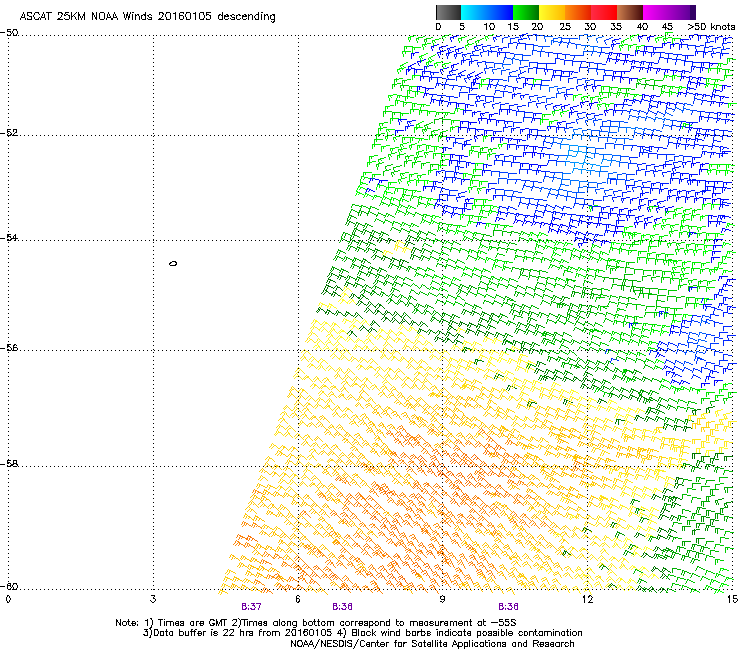Click the yellow 20-25 knots legend swatch

click(552, 12)
